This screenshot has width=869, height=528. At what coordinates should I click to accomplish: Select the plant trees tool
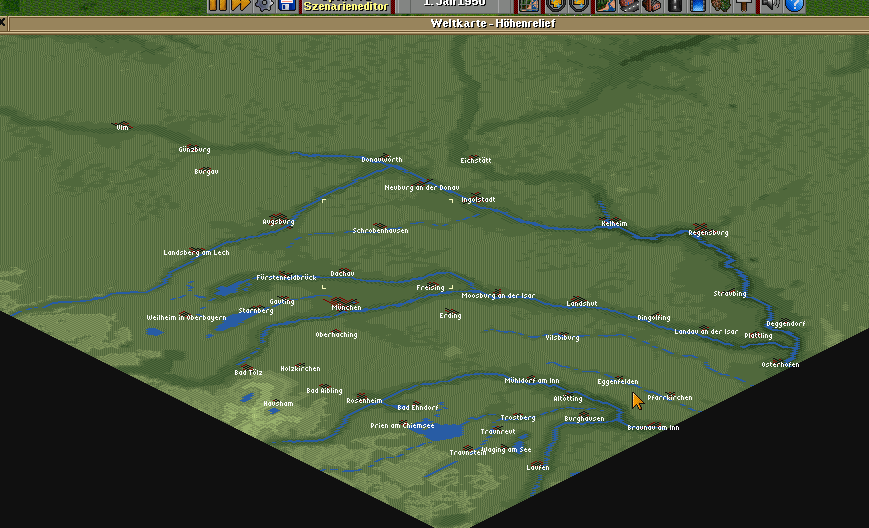(721, 5)
